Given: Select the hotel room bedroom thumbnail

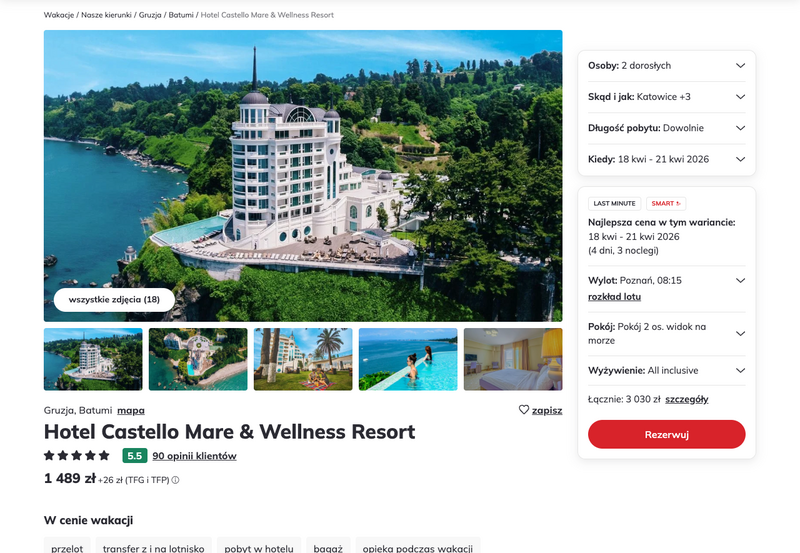Looking at the screenshot, I should click(513, 359).
